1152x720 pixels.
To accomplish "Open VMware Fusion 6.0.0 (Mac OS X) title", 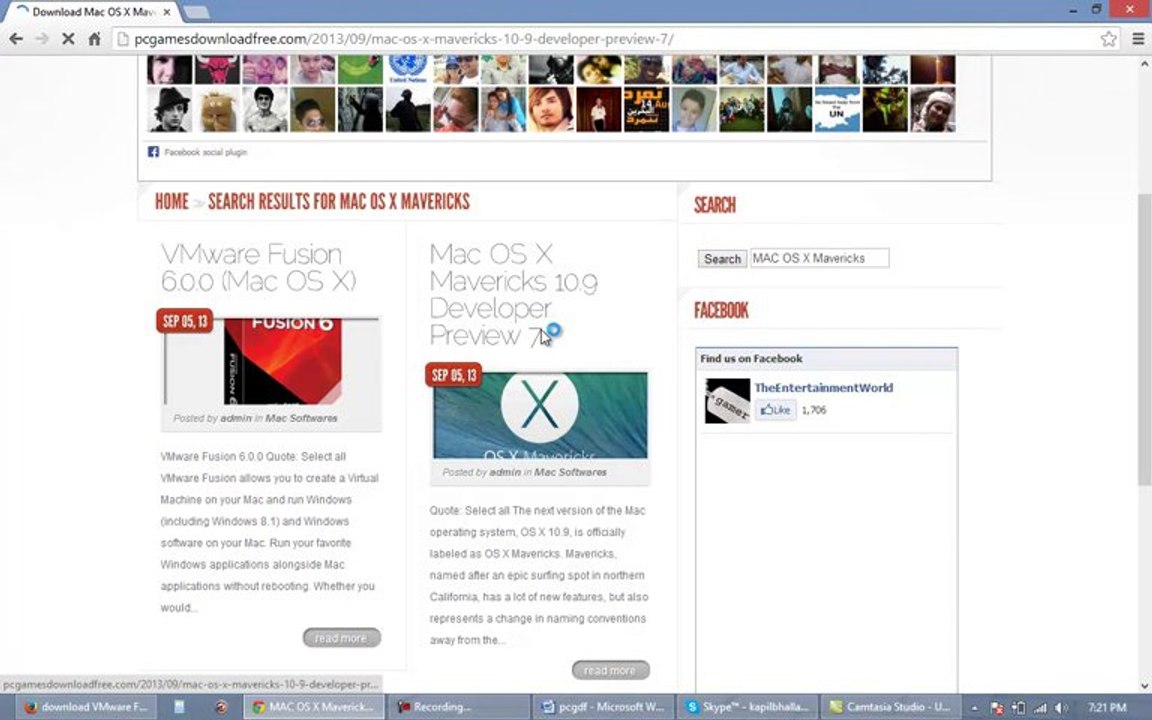I will [258, 267].
